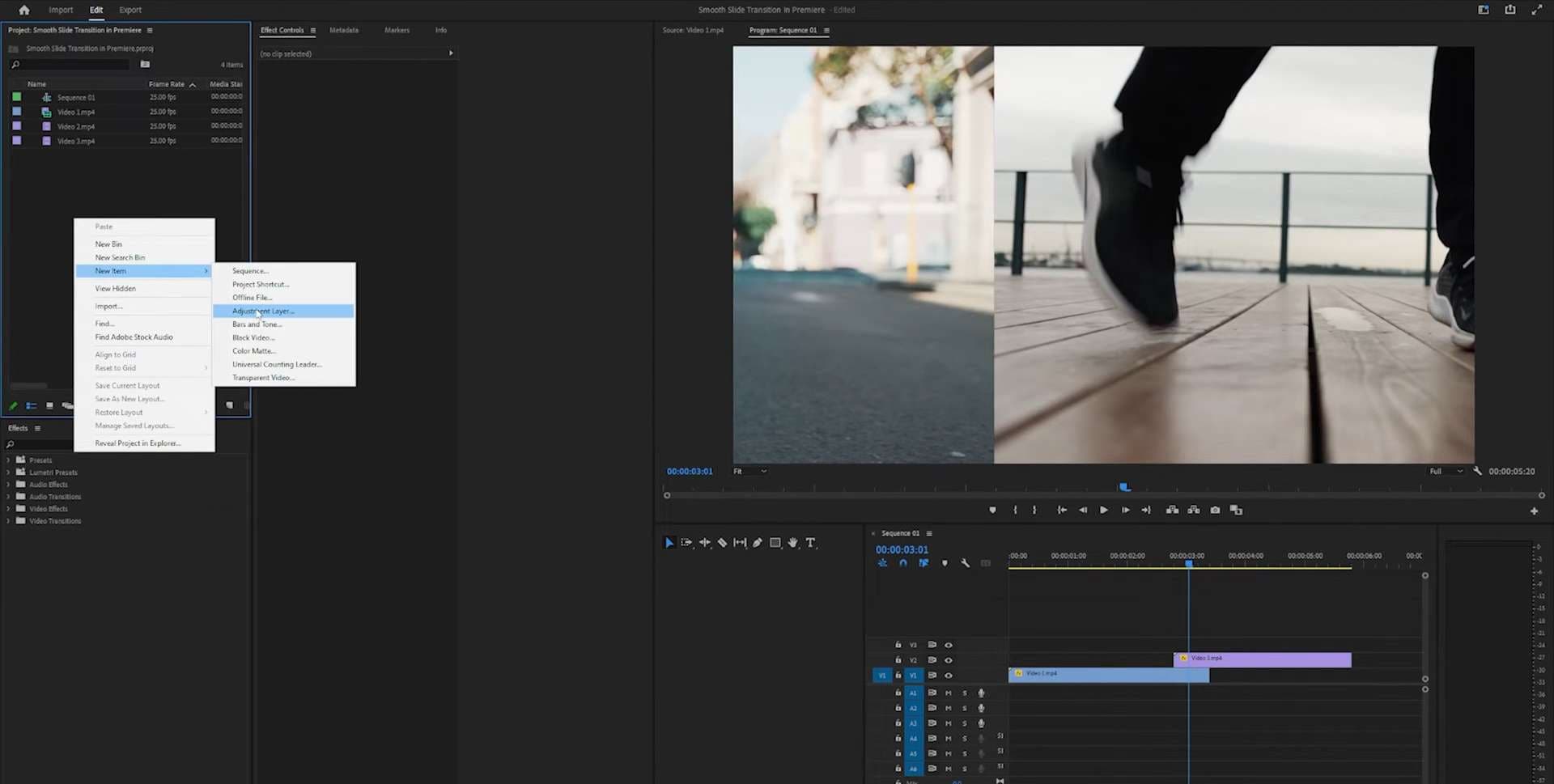Click the Home icon
This screenshot has width=1554, height=784.
[x=24, y=10]
